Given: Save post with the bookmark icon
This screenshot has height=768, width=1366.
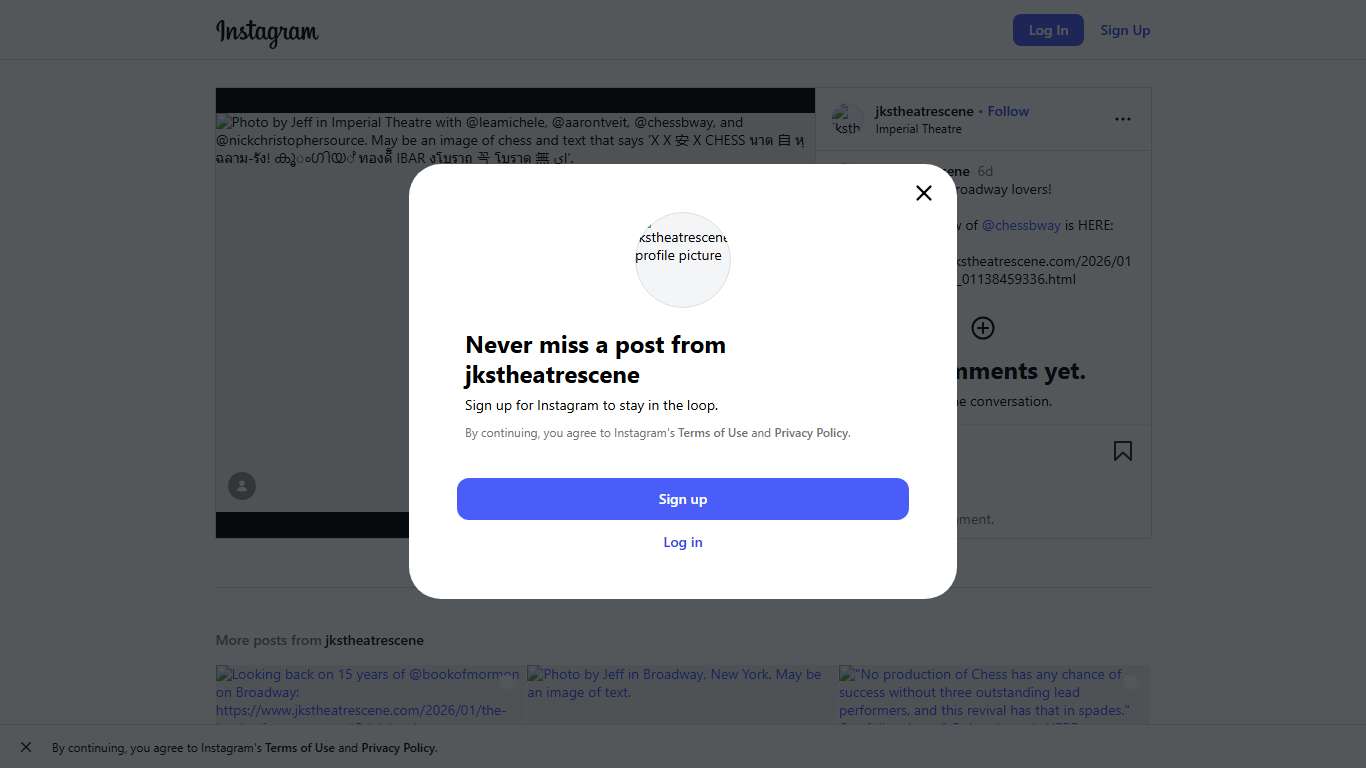Looking at the screenshot, I should (x=1122, y=451).
